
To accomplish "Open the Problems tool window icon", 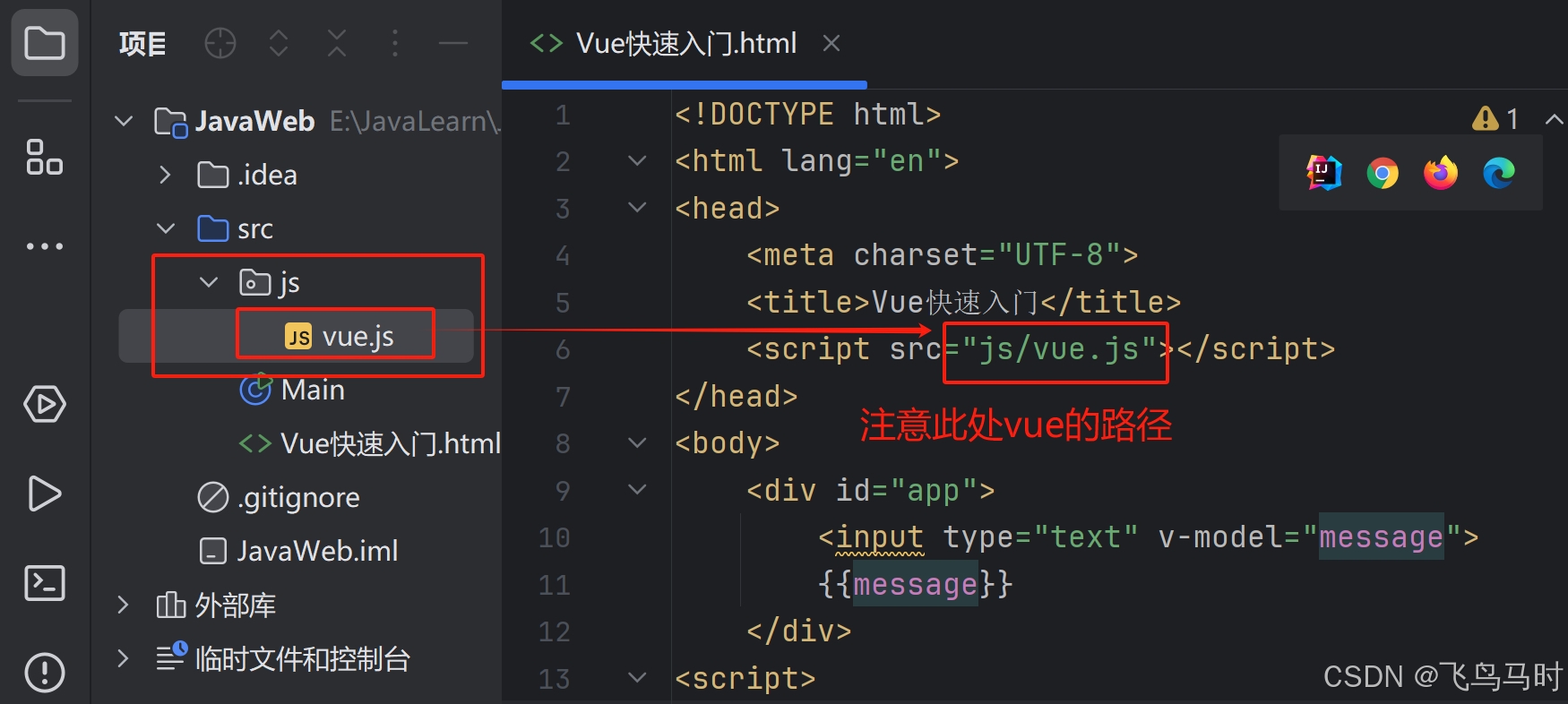I will [44, 673].
